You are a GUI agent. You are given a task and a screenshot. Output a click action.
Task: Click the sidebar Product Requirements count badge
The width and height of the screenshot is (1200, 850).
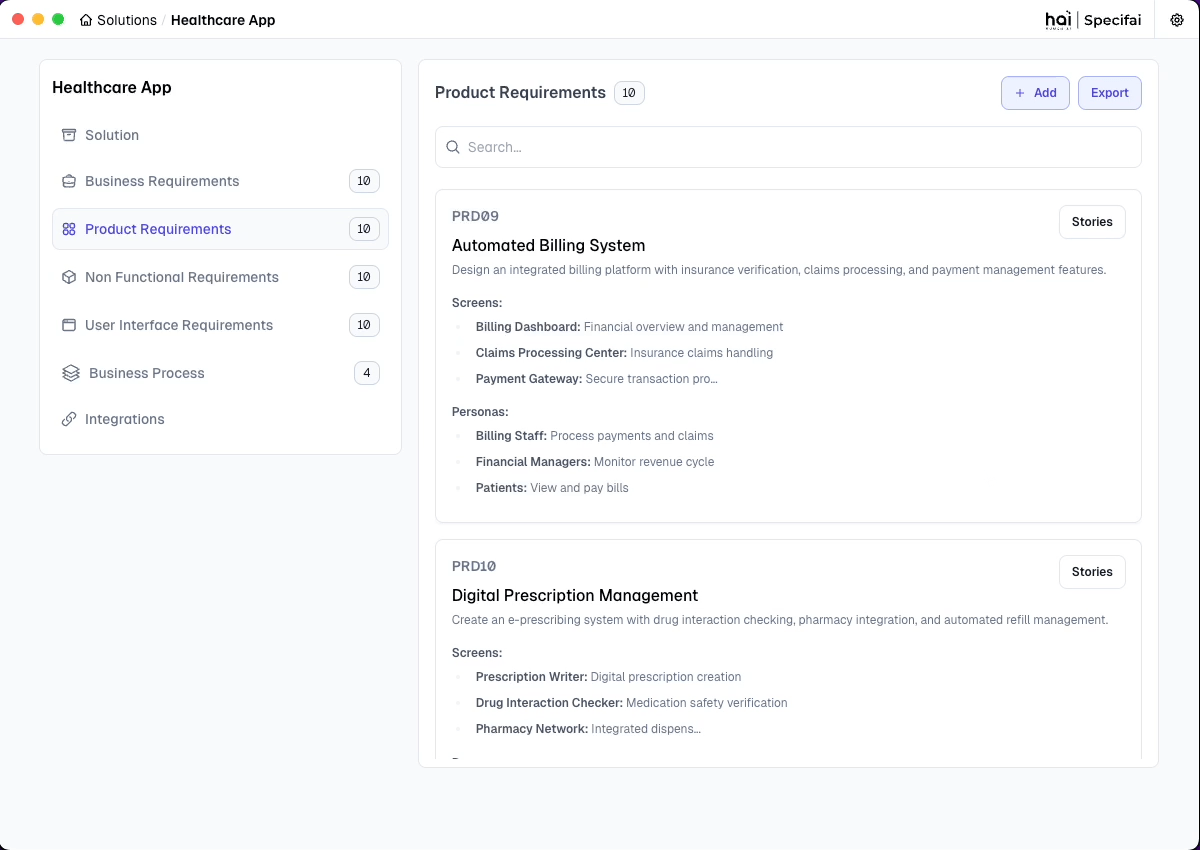click(x=364, y=229)
